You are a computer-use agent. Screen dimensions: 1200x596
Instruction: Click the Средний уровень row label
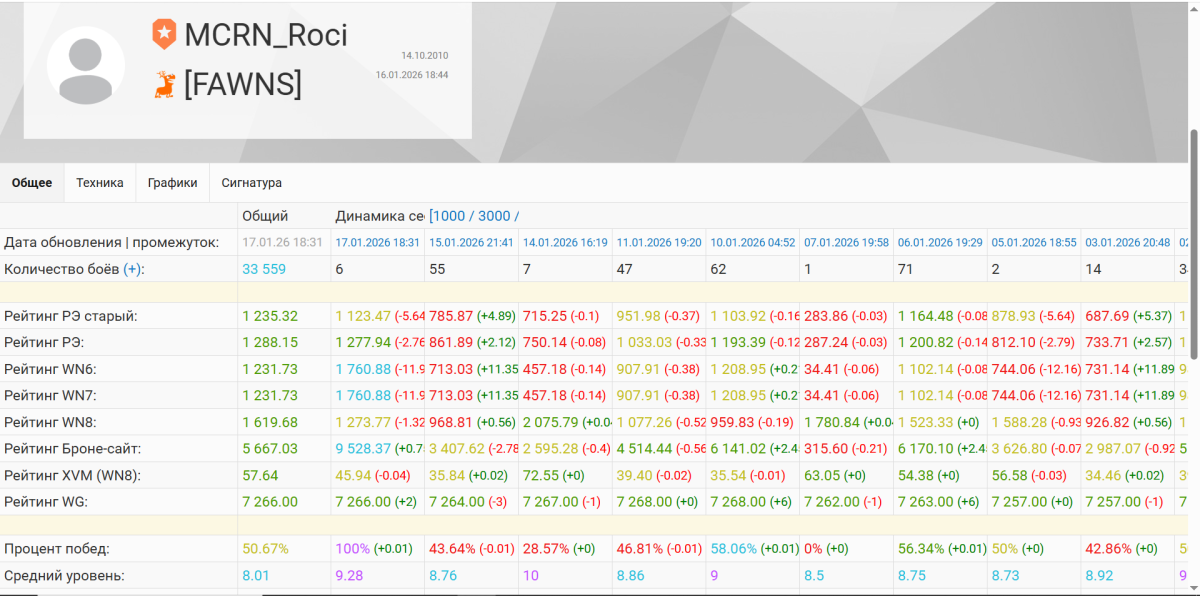pyautogui.click(x=65, y=576)
